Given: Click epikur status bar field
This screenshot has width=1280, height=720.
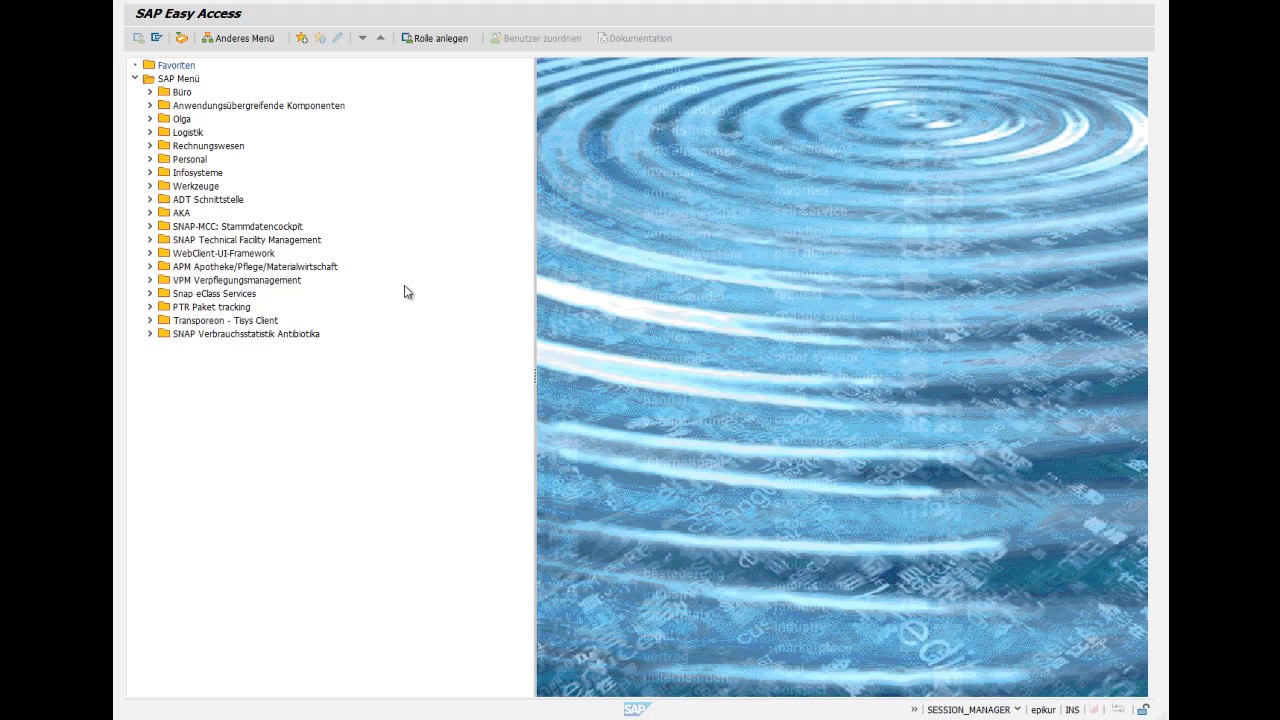Looking at the screenshot, I should click(x=1043, y=709).
